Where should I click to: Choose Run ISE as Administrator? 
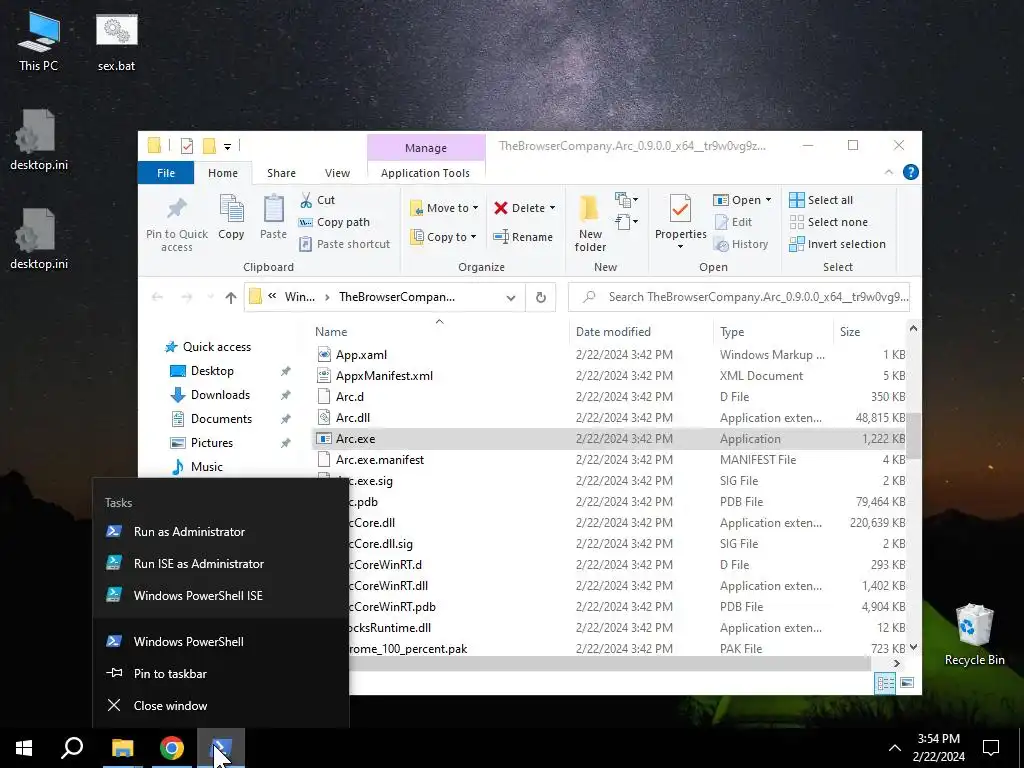pyautogui.click(x=221, y=564)
